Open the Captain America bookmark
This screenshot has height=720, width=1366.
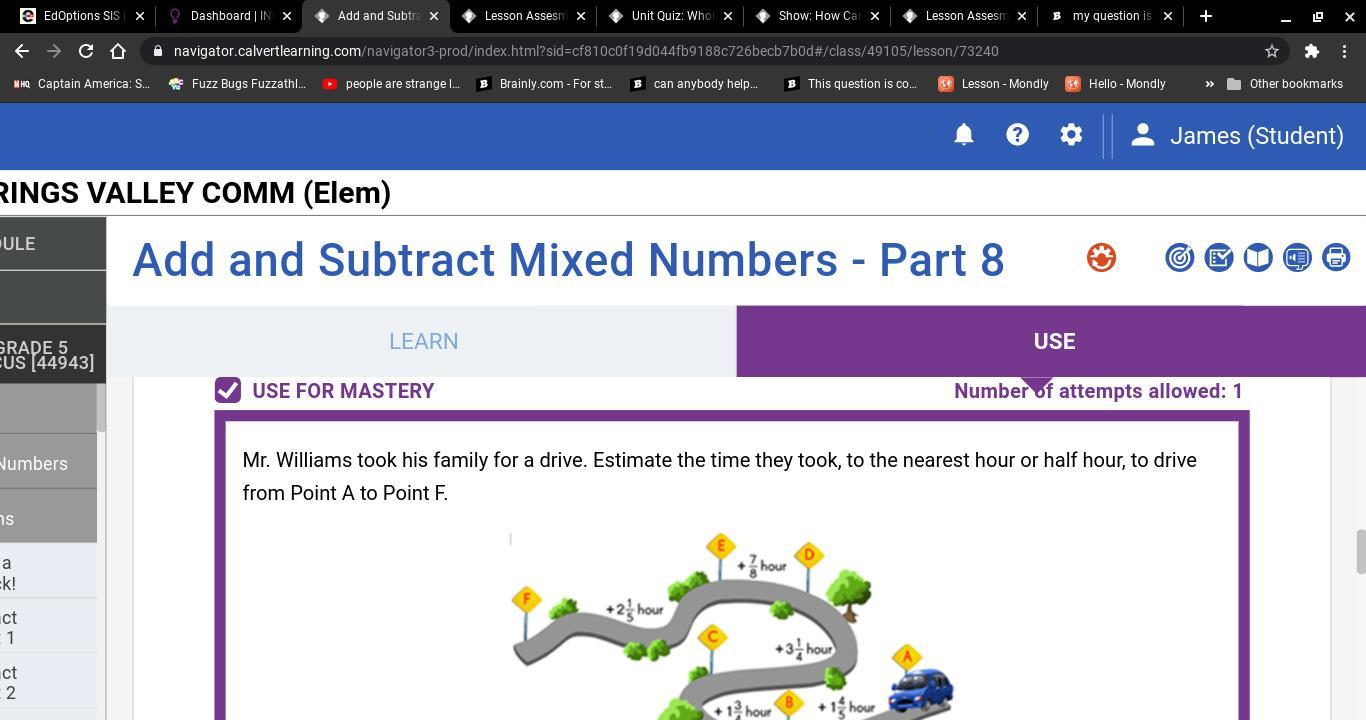82,84
